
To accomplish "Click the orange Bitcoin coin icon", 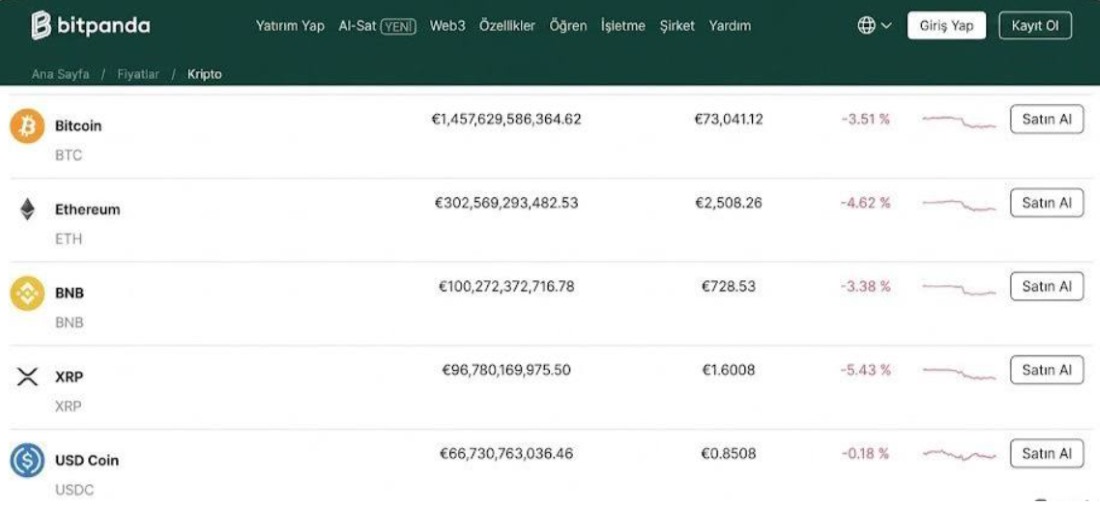I will point(27,127).
